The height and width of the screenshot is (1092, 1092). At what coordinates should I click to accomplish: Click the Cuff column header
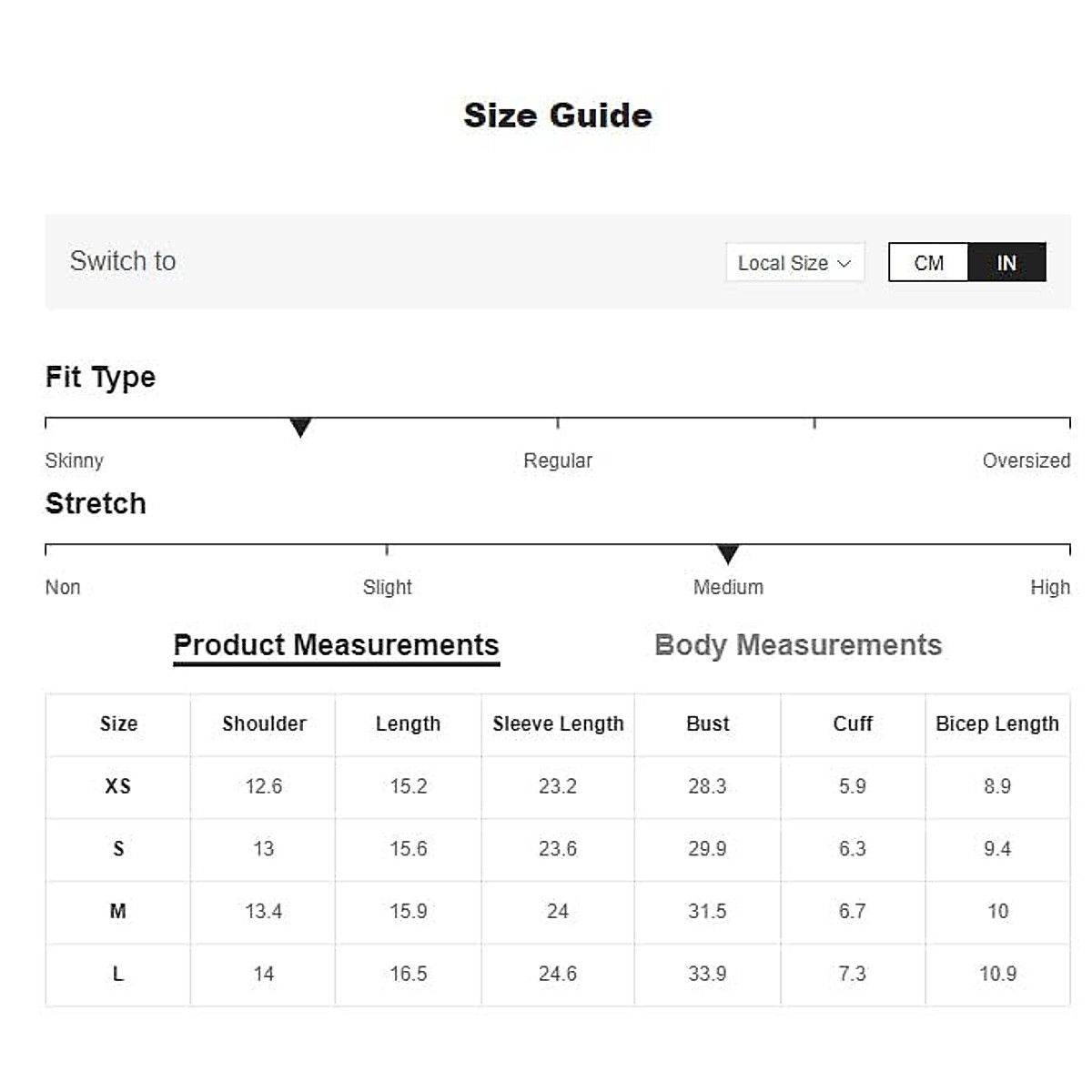pyautogui.click(x=853, y=724)
